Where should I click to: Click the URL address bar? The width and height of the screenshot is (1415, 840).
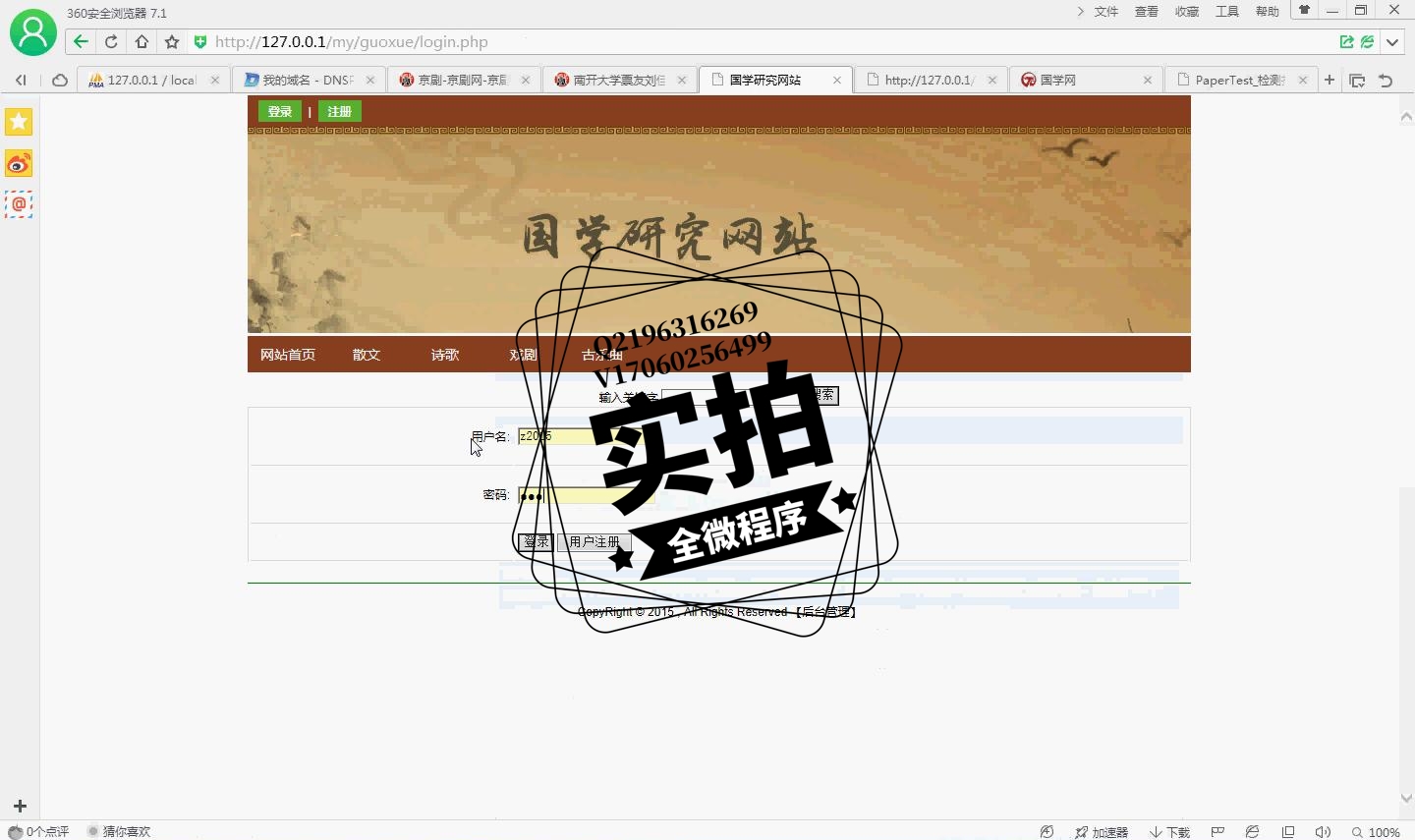[766, 42]
